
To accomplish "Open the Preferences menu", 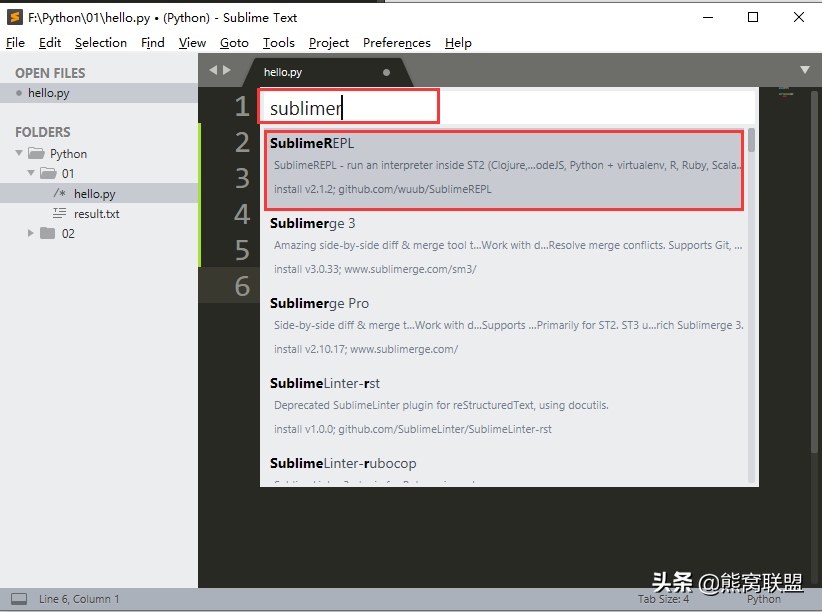I will [x=397, y=42].
